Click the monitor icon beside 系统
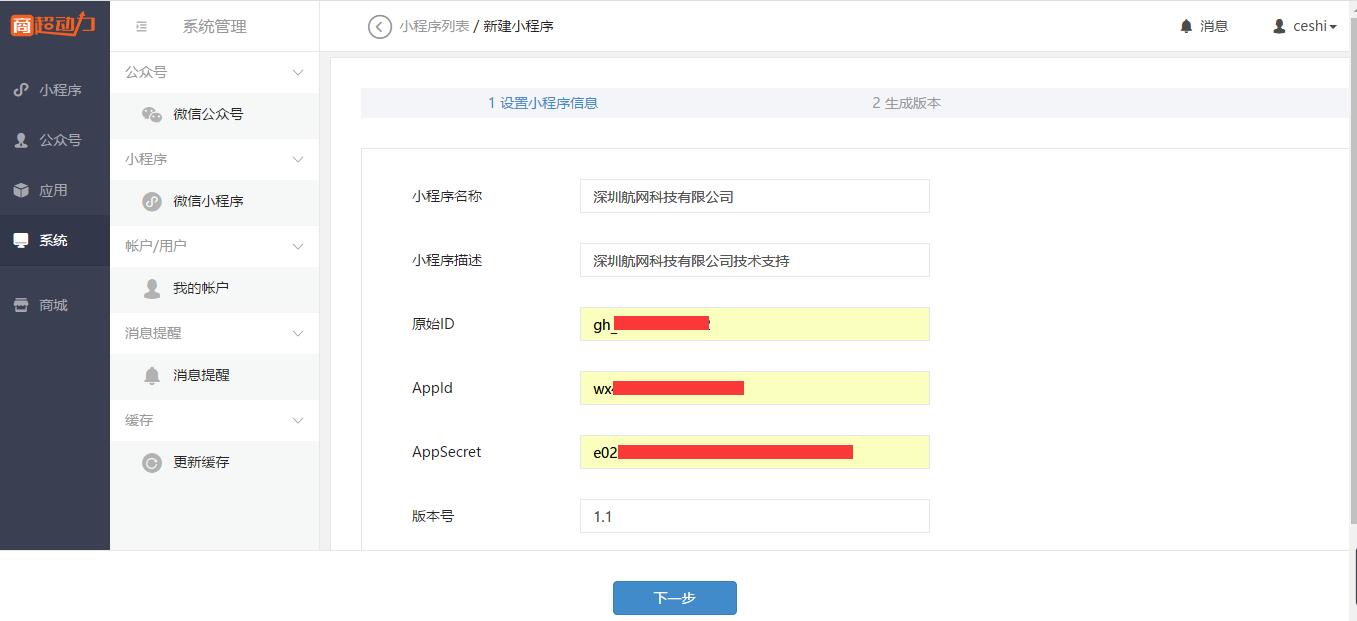 21,240
